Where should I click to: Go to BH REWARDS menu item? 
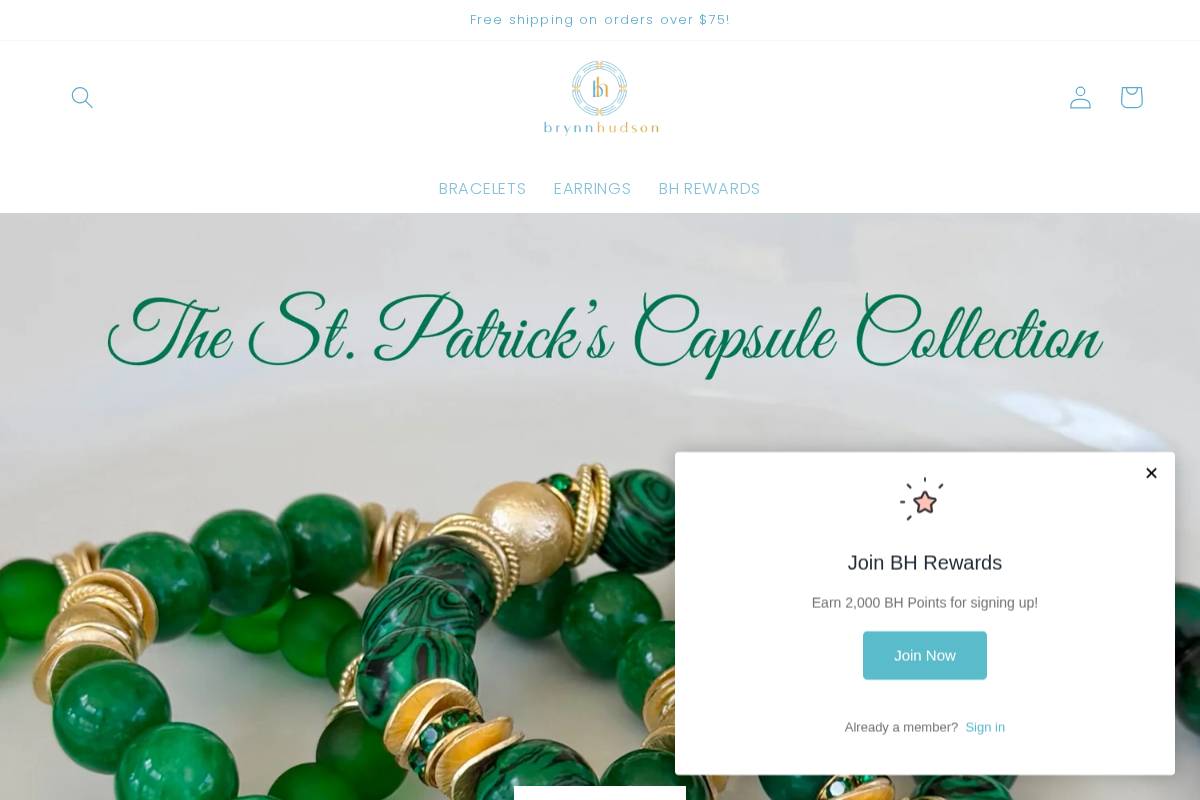tap(709, 189)
